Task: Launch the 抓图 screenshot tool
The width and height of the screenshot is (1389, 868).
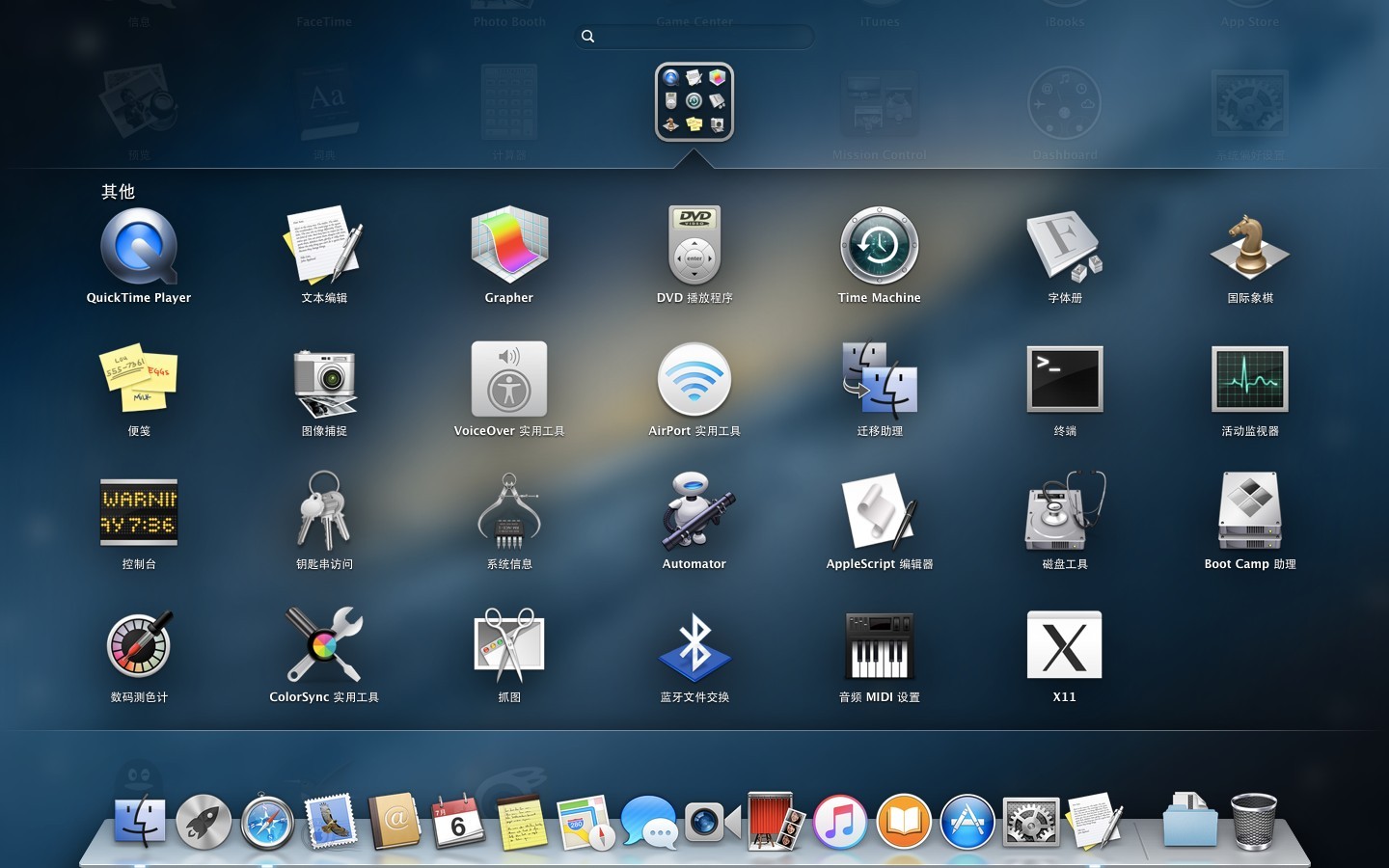Action: click(509, 644)
